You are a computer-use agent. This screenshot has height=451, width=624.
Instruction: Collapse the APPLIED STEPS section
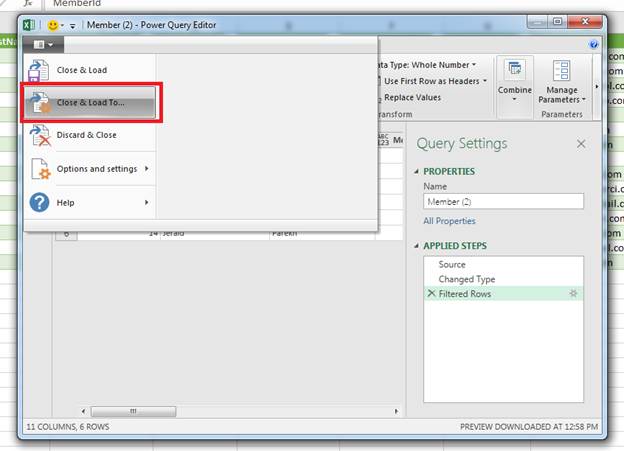[416, 246]
